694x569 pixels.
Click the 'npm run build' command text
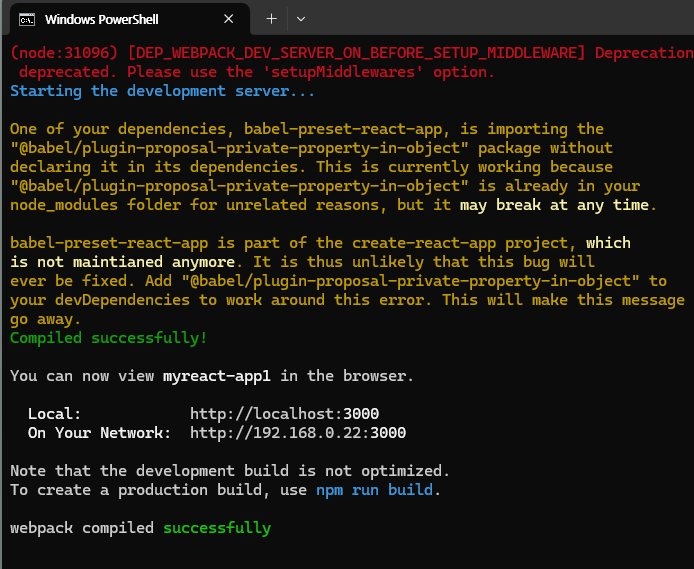374,490
